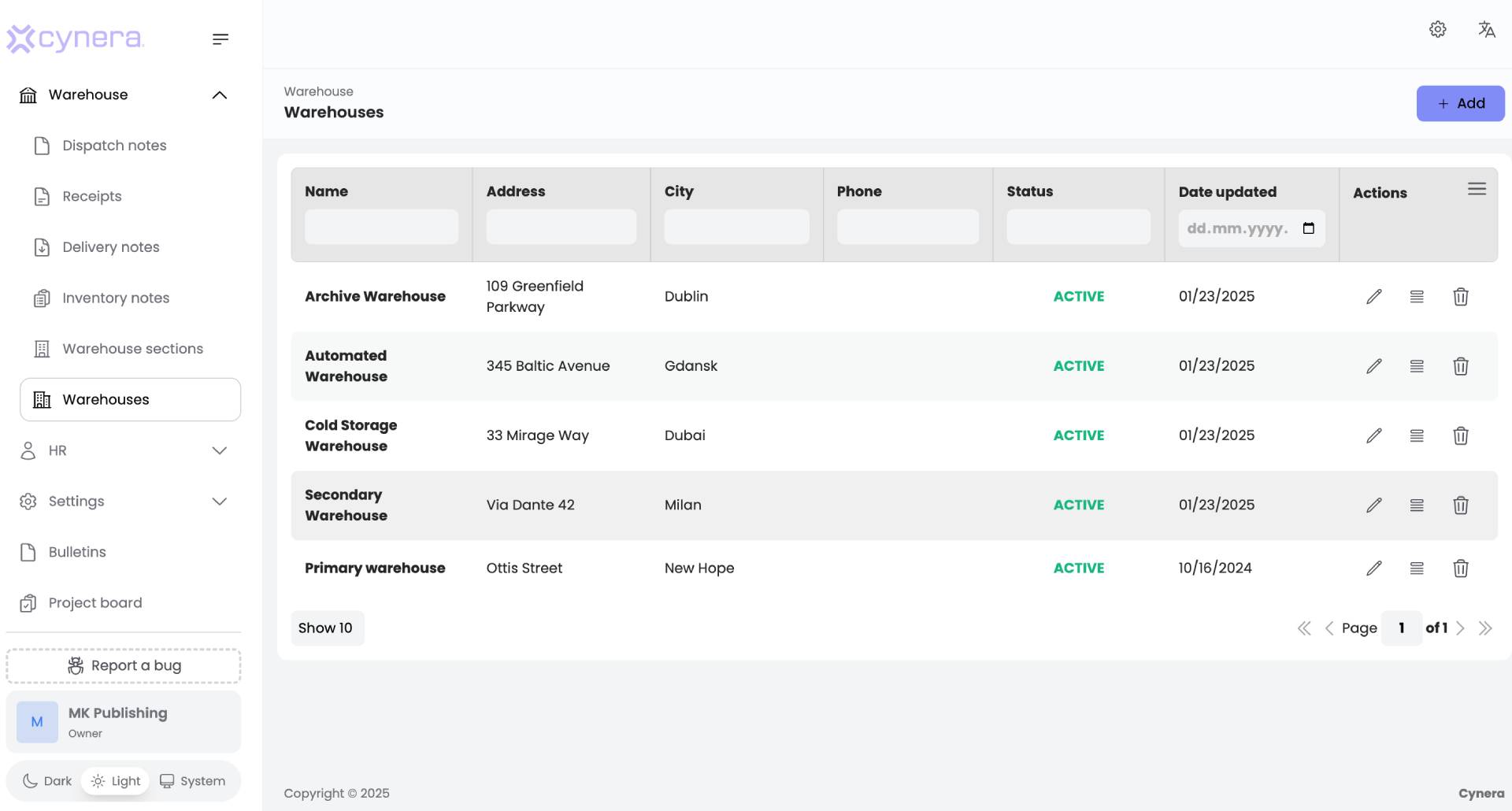The image size is (1512, 811).
Task: Open details list icon for Automated Warehouse
Action: coord(1417,366)
